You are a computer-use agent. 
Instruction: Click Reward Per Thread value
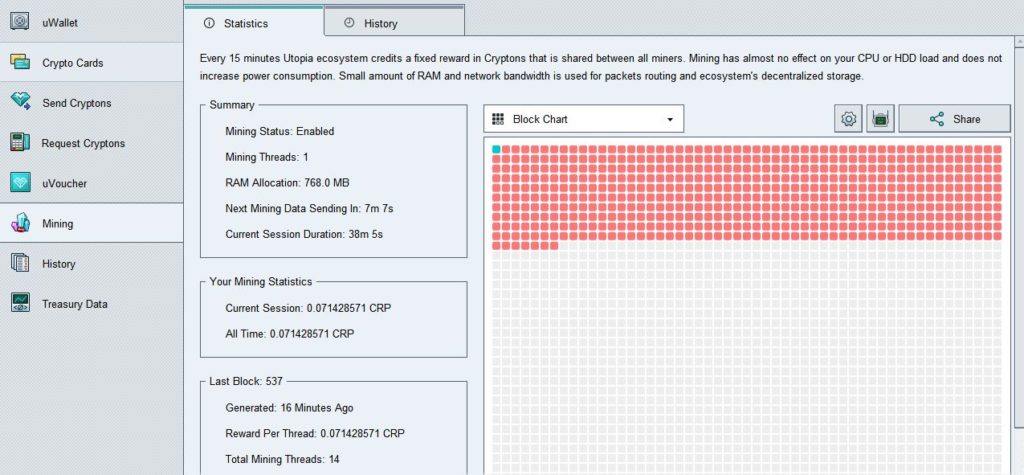point(362,433)
